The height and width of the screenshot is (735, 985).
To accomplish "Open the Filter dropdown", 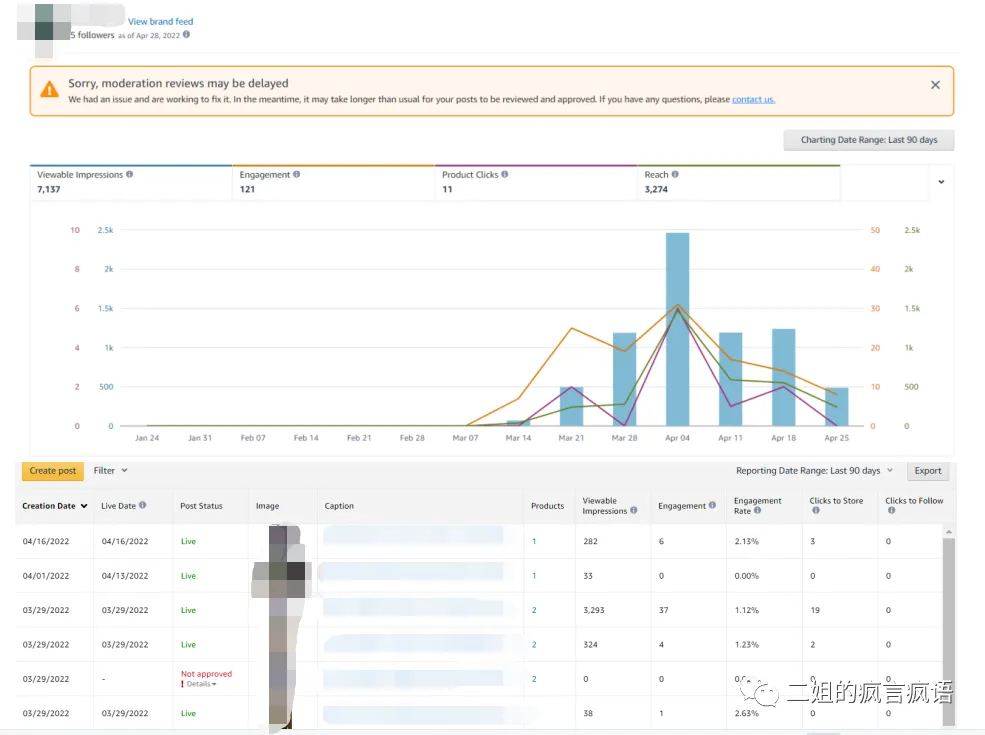I will click(111, 471).
